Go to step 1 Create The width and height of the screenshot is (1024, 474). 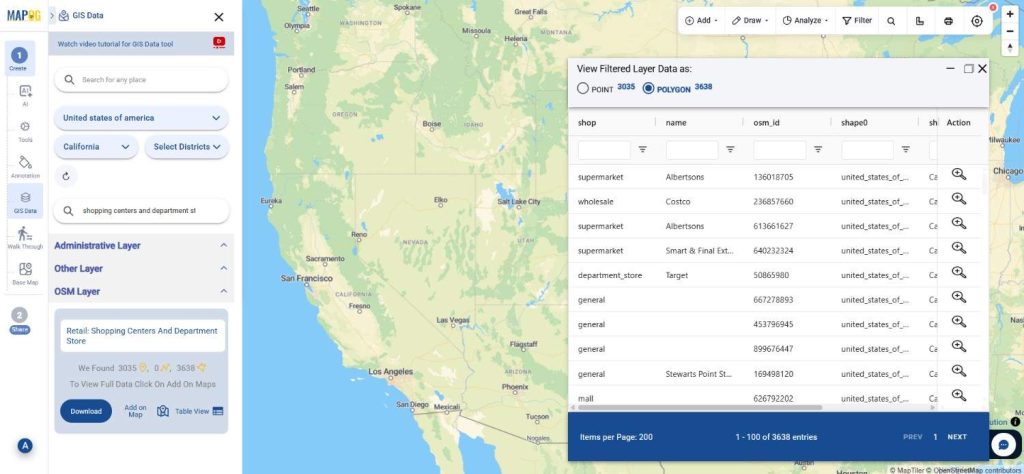click(19, 59)
